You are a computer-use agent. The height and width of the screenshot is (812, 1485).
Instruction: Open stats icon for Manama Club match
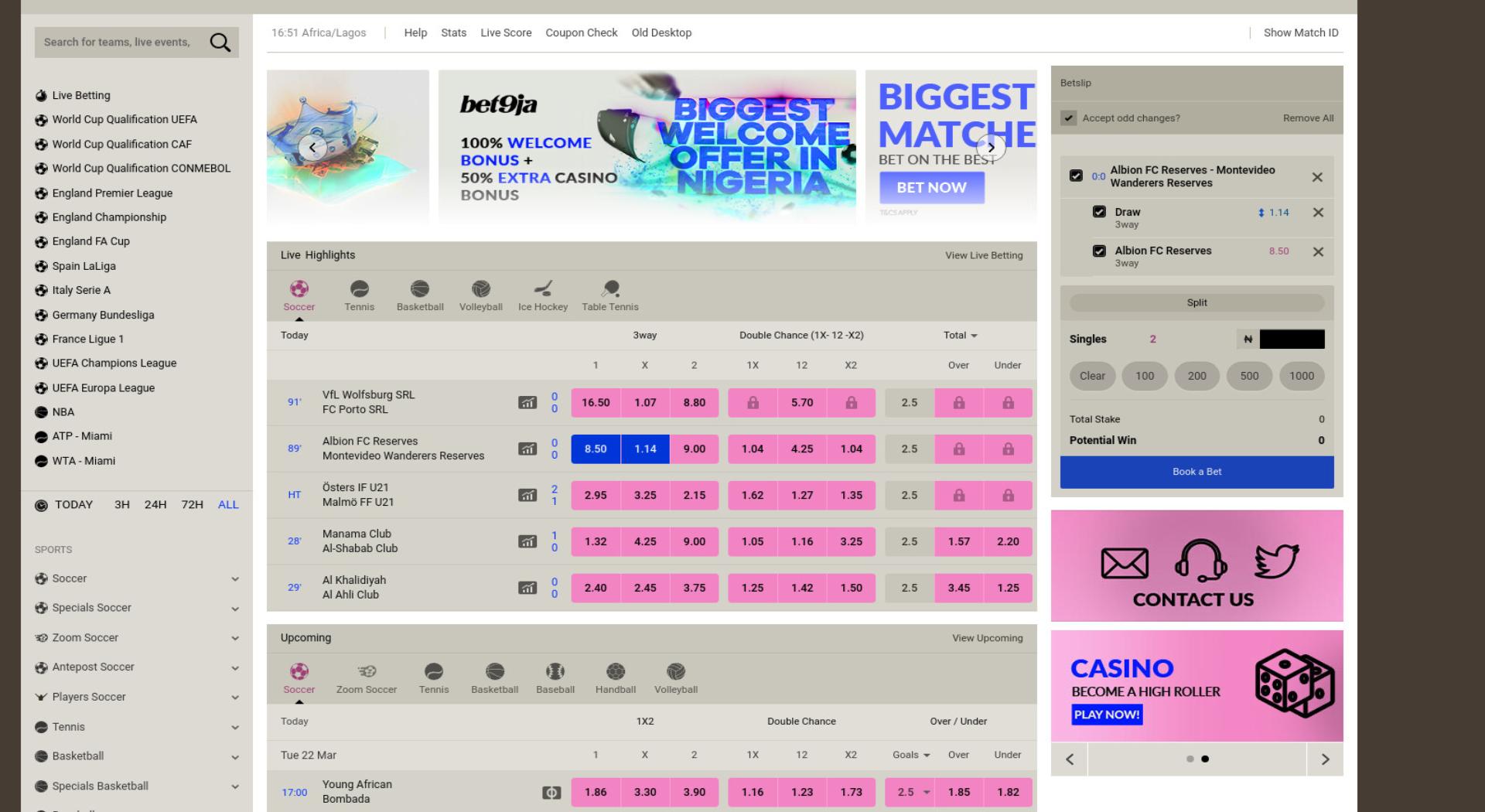527,541
